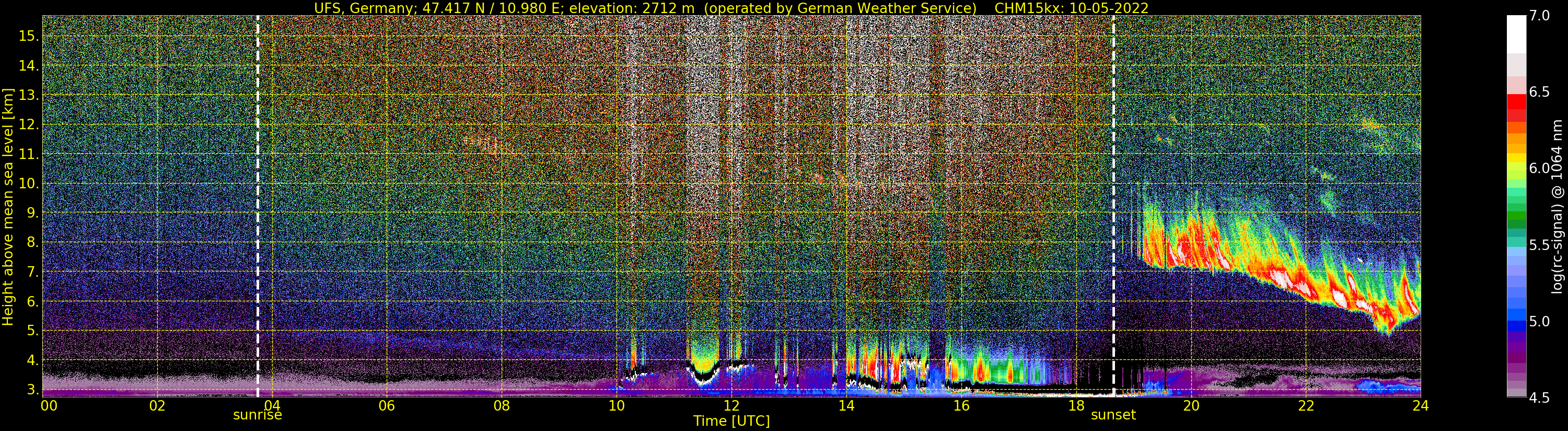Click the 3. tick label on the height axis
The image size is (1568, 431).
tap(33, 390)
